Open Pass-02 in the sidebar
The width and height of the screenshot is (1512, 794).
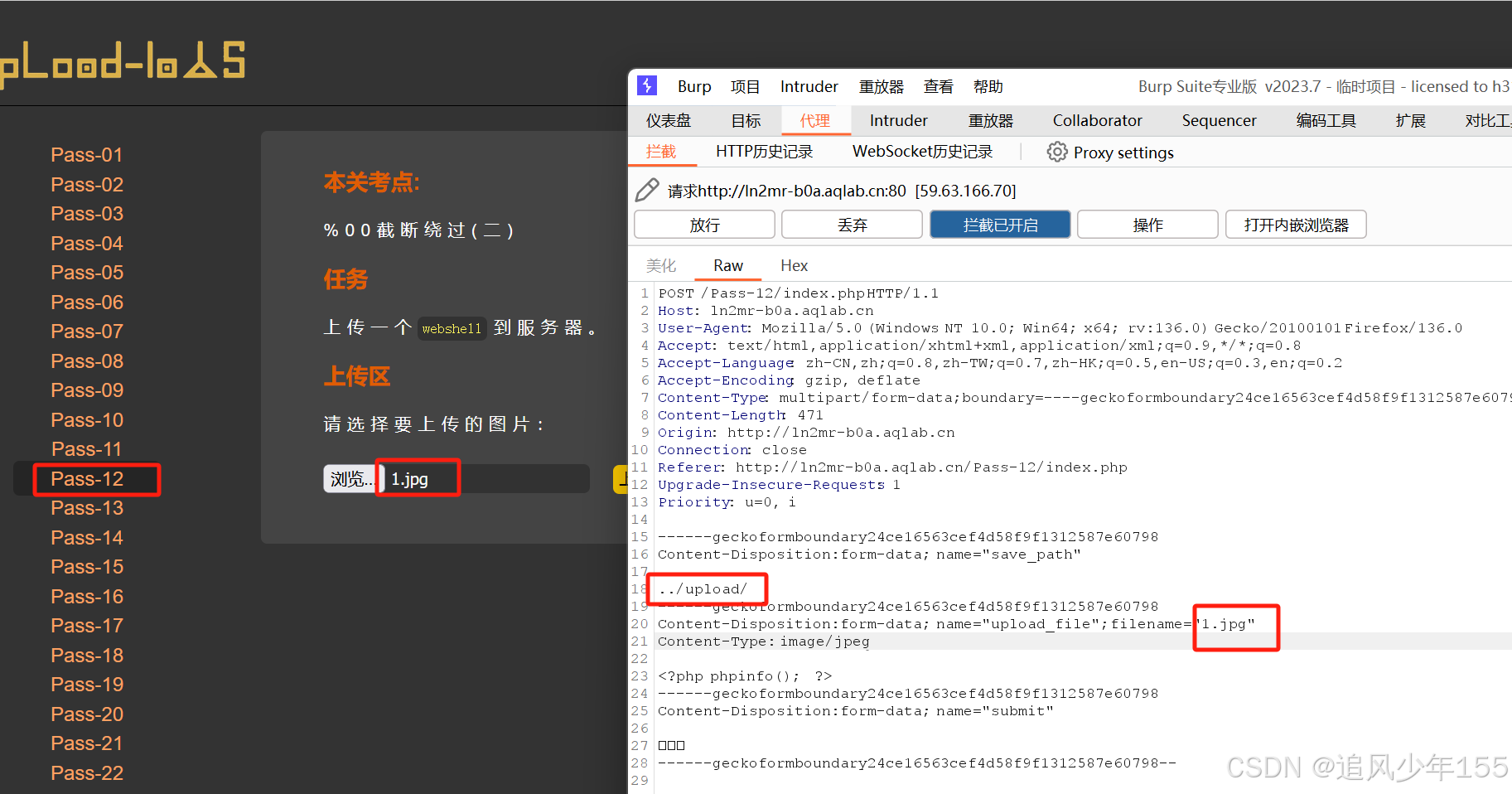[x=87, y=184]
